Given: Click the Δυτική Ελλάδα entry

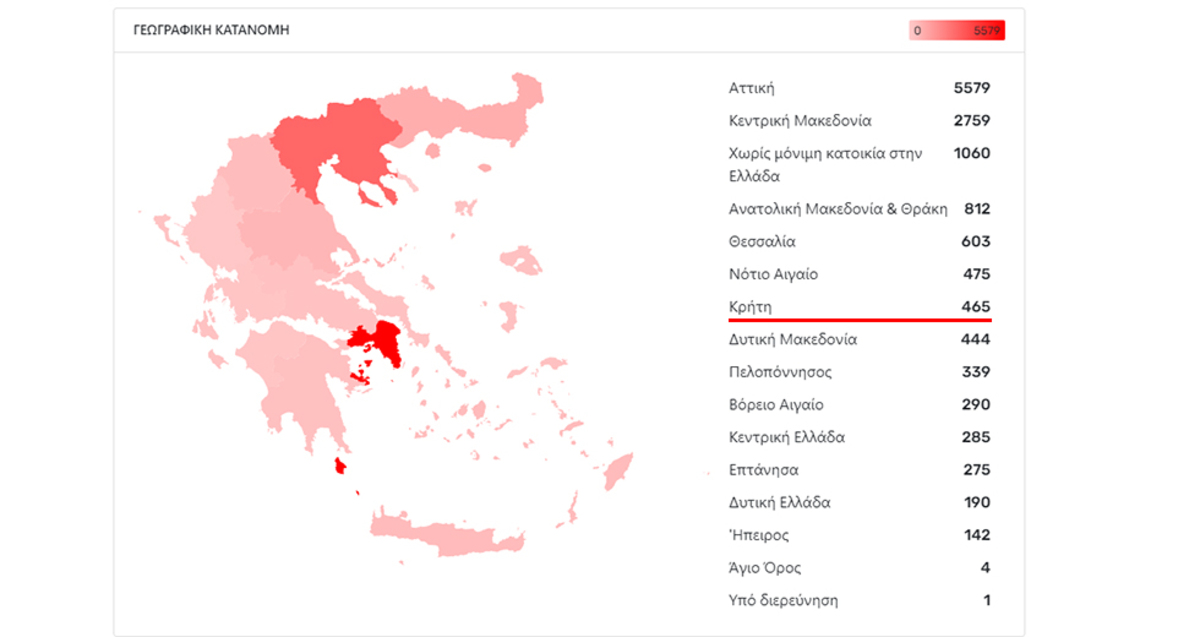Looking at the screenshot, I should (859, 502).
